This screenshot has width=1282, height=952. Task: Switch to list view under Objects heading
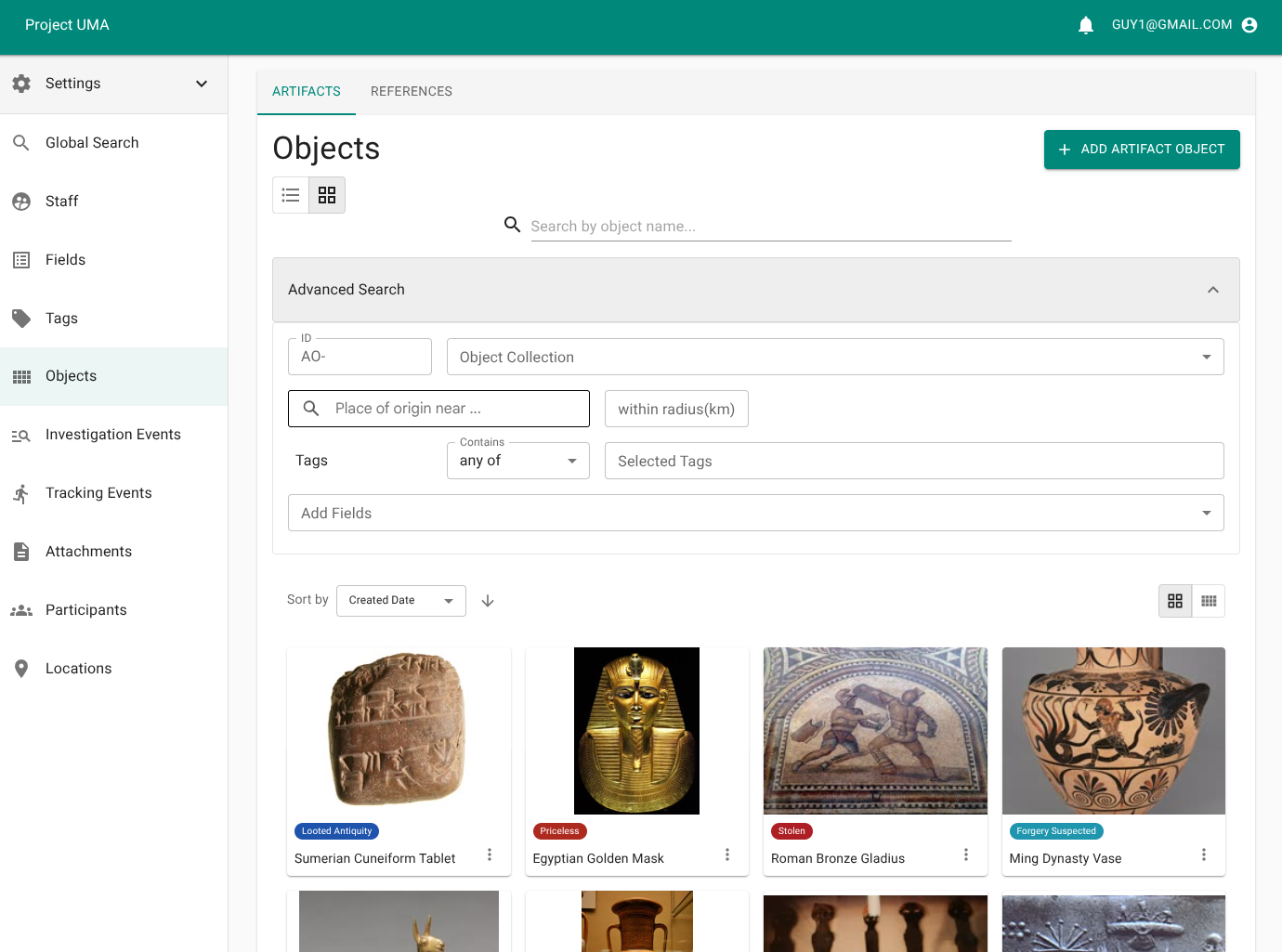pos(291,195)
